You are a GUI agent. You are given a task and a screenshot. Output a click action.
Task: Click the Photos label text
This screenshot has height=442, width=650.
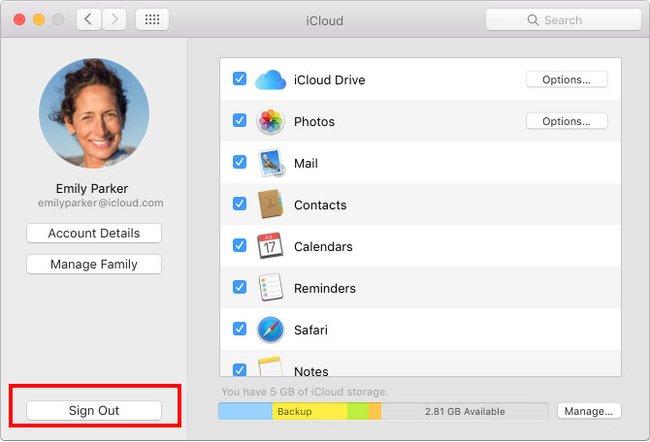click(x=314, y=122)
